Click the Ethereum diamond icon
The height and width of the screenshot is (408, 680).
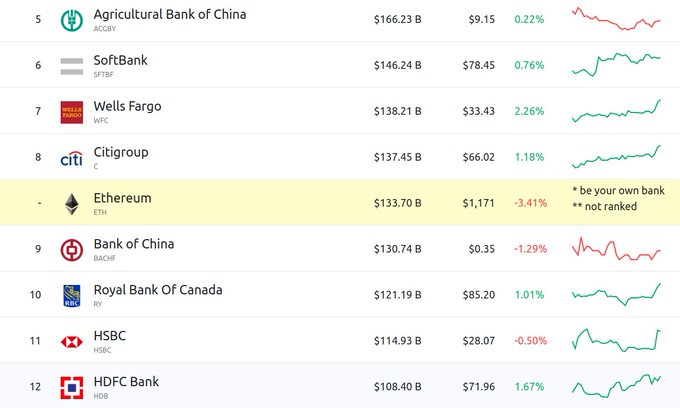pos(72,204)
